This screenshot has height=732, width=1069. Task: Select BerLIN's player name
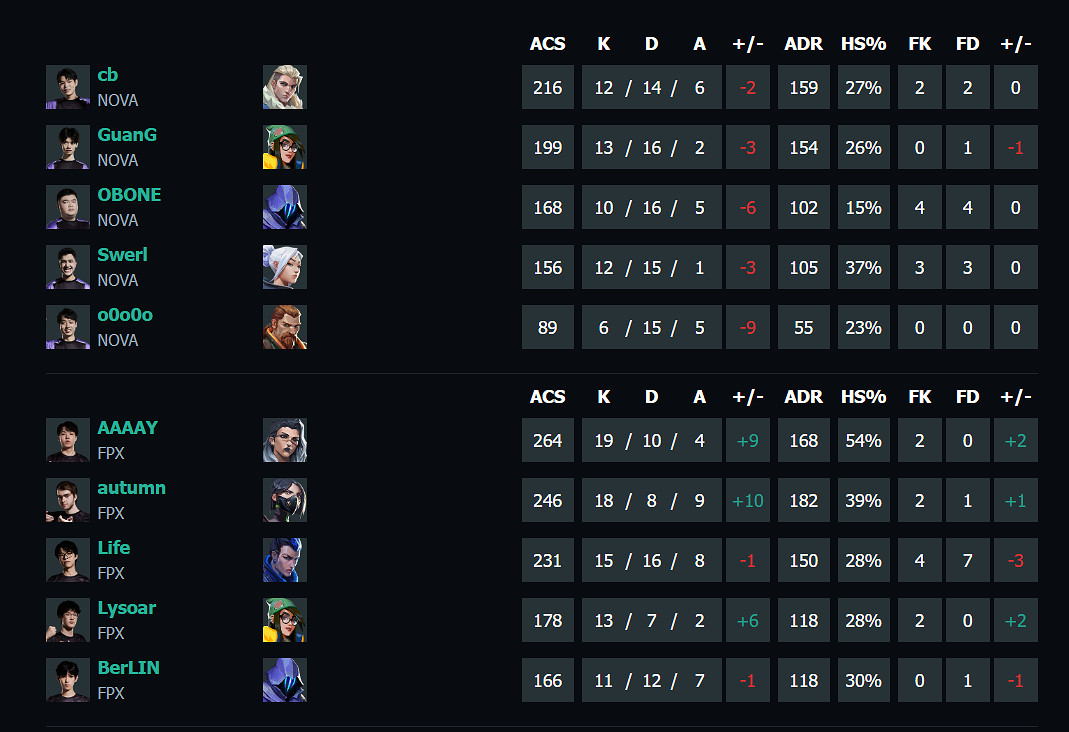coord(128,668)
